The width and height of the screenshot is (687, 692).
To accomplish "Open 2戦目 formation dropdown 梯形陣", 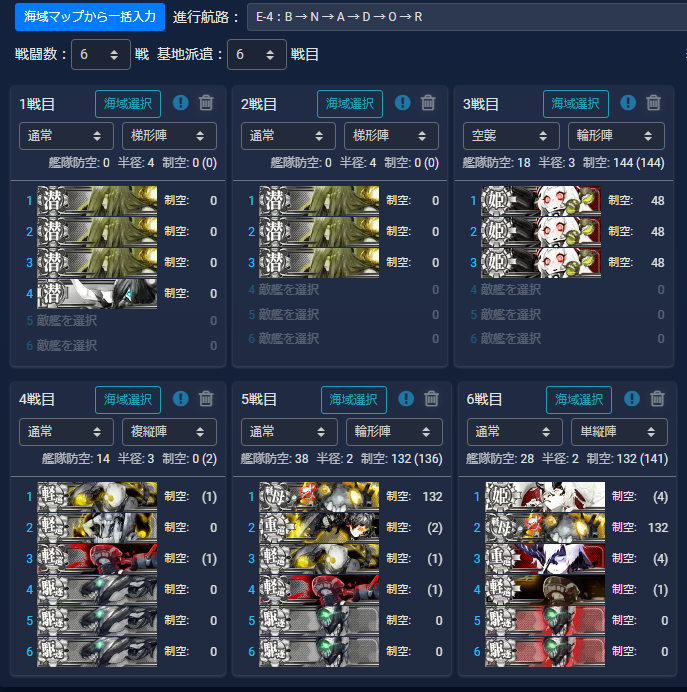I will [391, 136].
